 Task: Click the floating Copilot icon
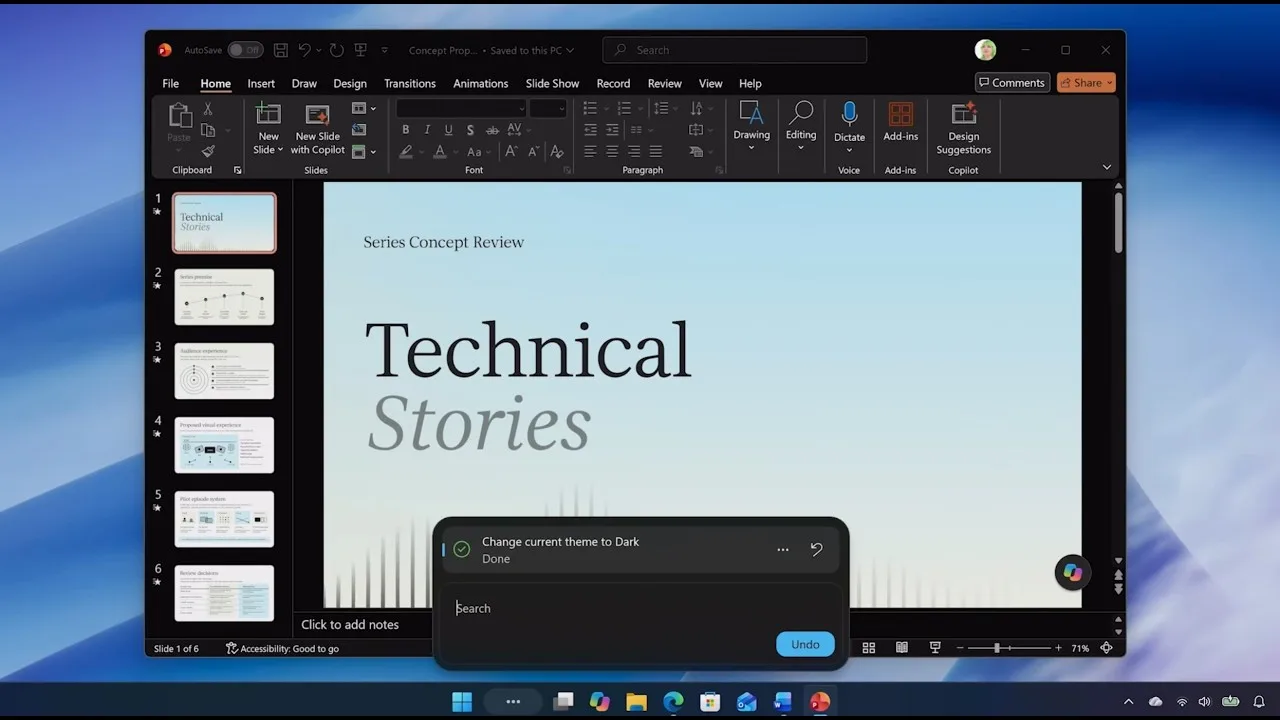tap(1072, 572)
